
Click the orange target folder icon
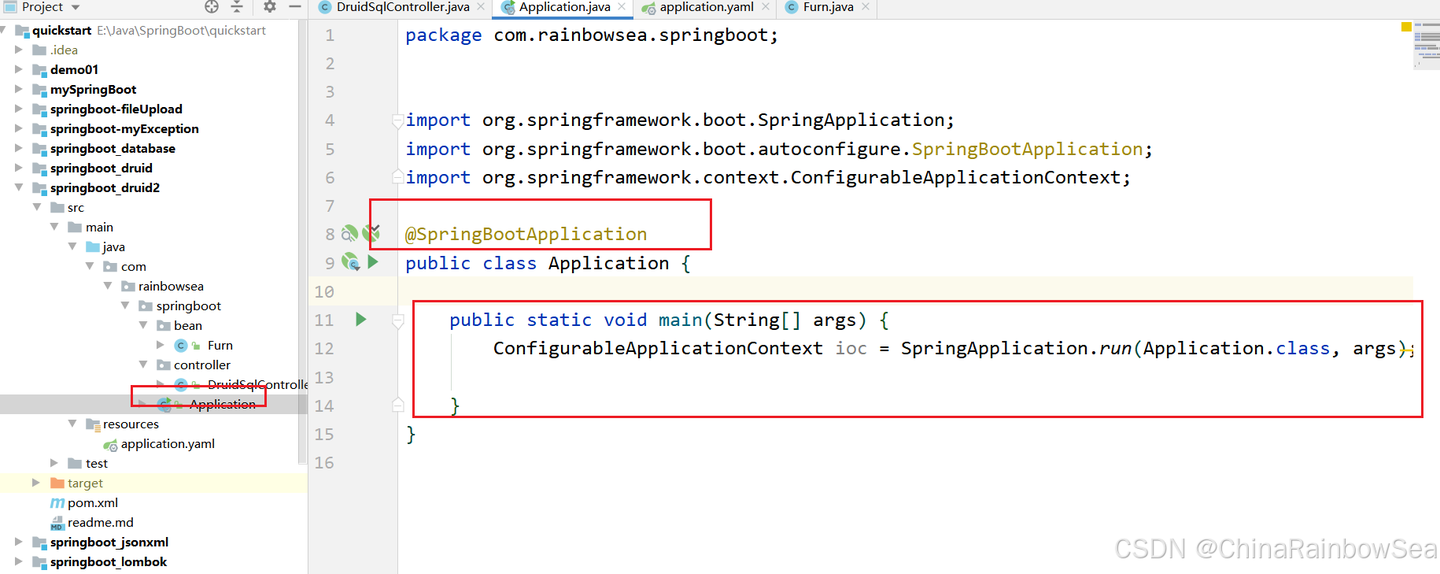pos(57,483)
